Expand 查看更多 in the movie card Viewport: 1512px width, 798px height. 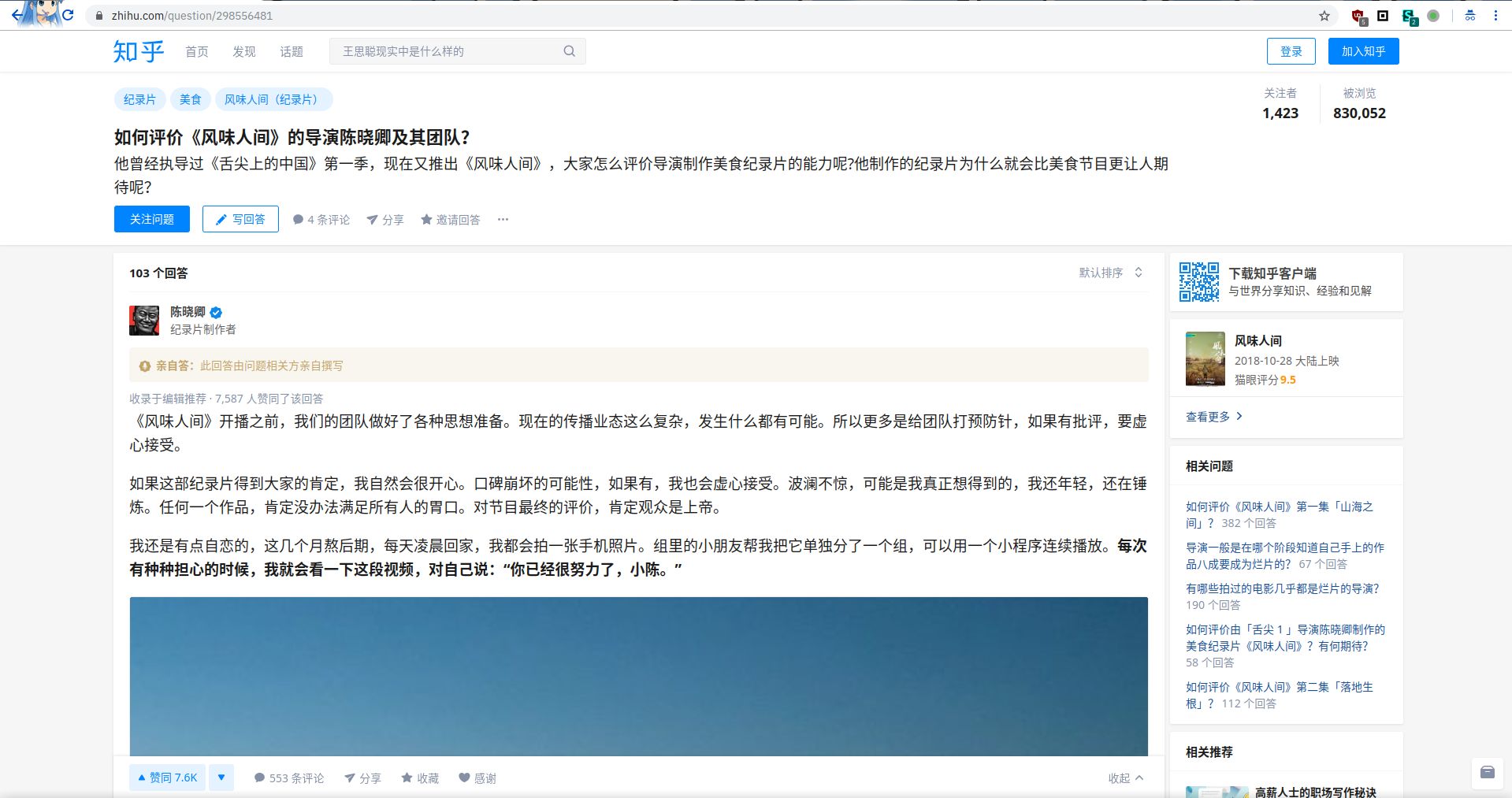(x=1213, y=417)
